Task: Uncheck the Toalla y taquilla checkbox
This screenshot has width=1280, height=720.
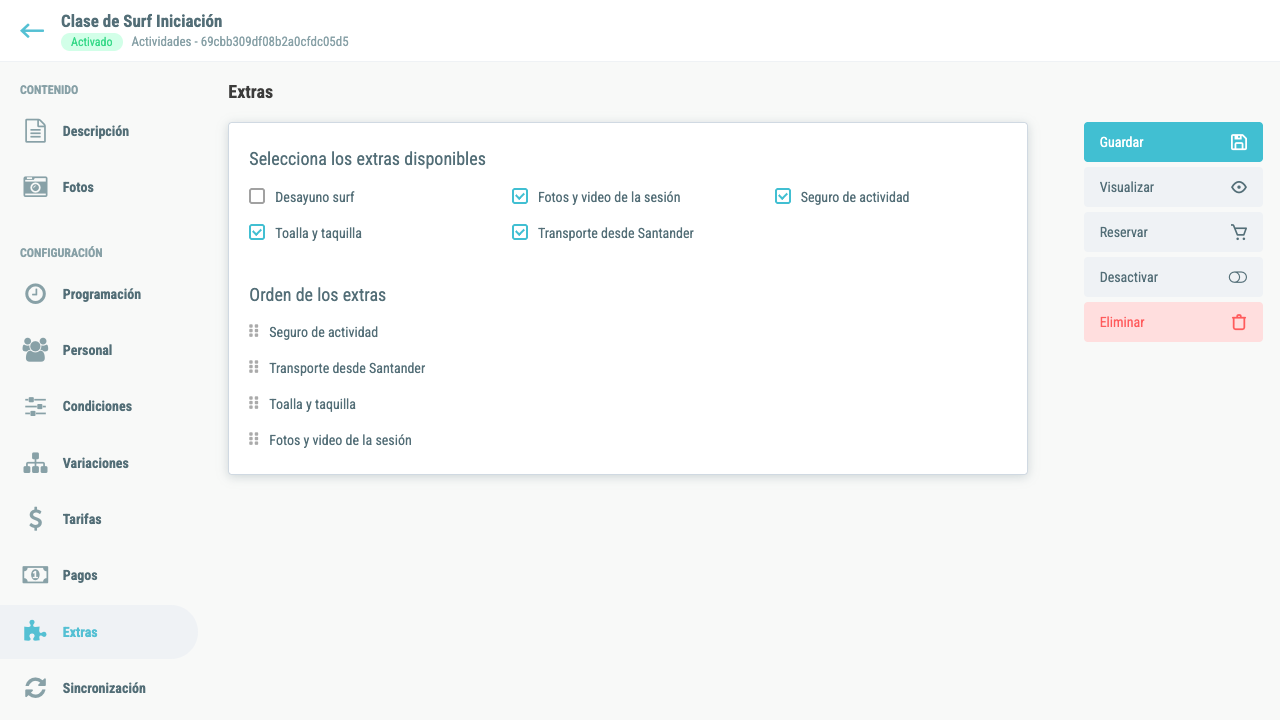Action: pos(257,232)
